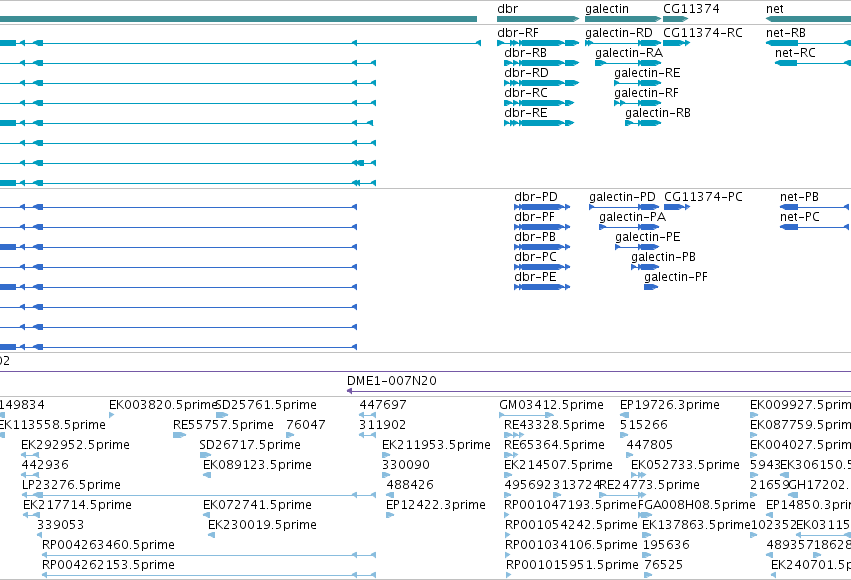Click transcript galectin-RF
Viewport: 851px width, 580px height.
[646, 93]
